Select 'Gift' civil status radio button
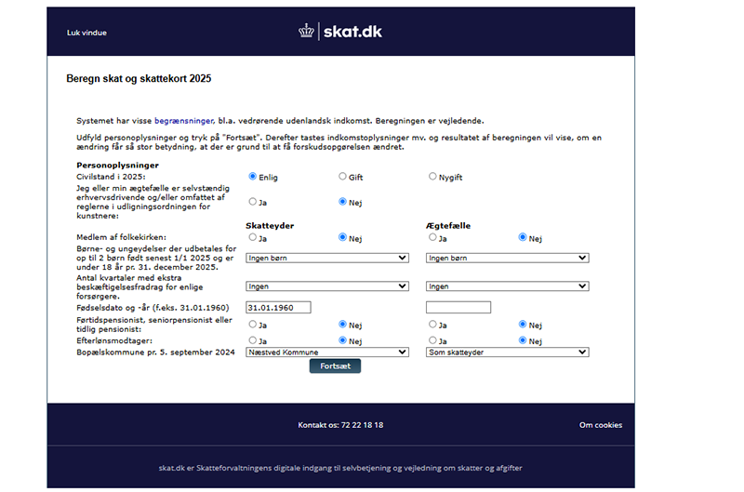744x492 pixels. click(x=343, y=176)
